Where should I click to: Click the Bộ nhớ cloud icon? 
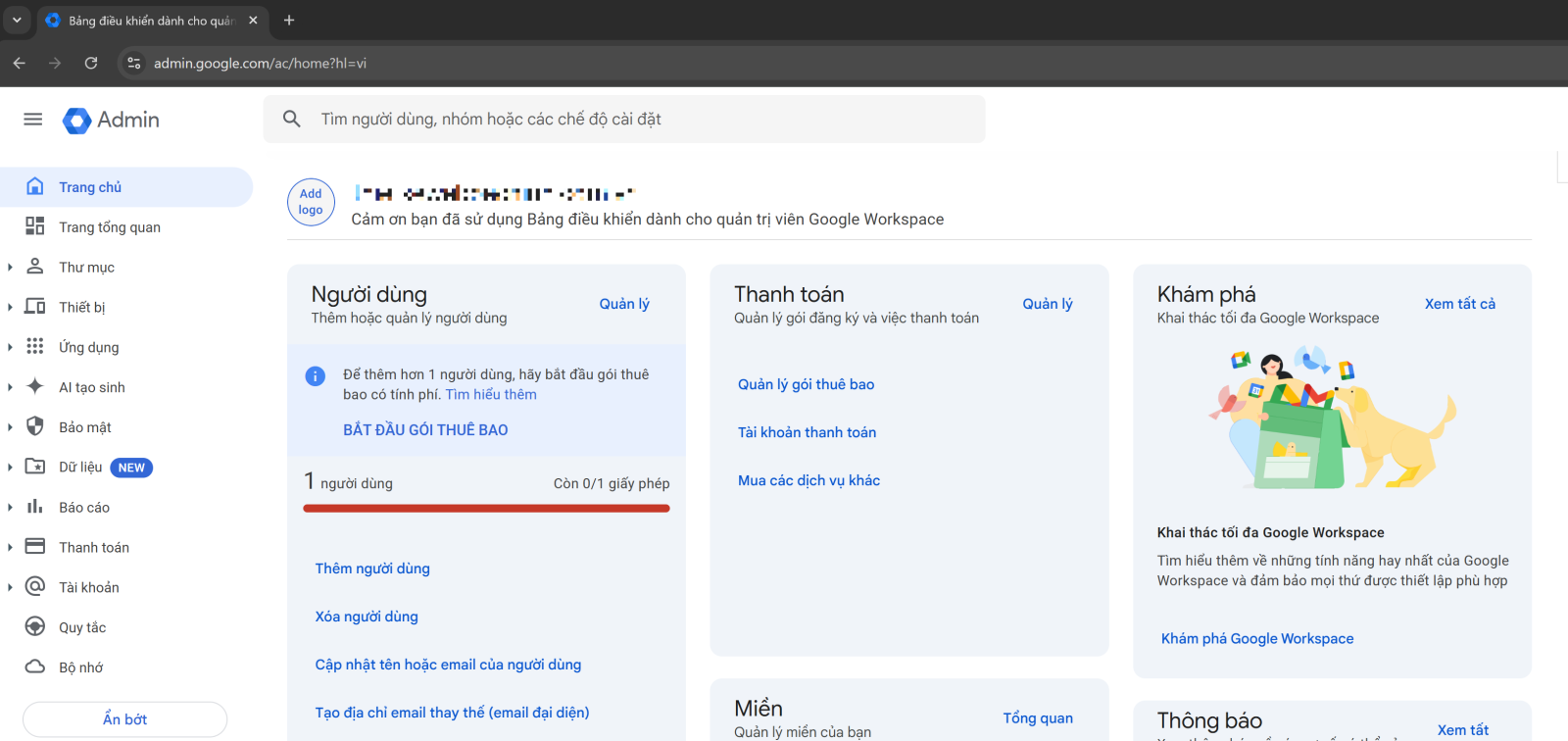pos(35,667)
